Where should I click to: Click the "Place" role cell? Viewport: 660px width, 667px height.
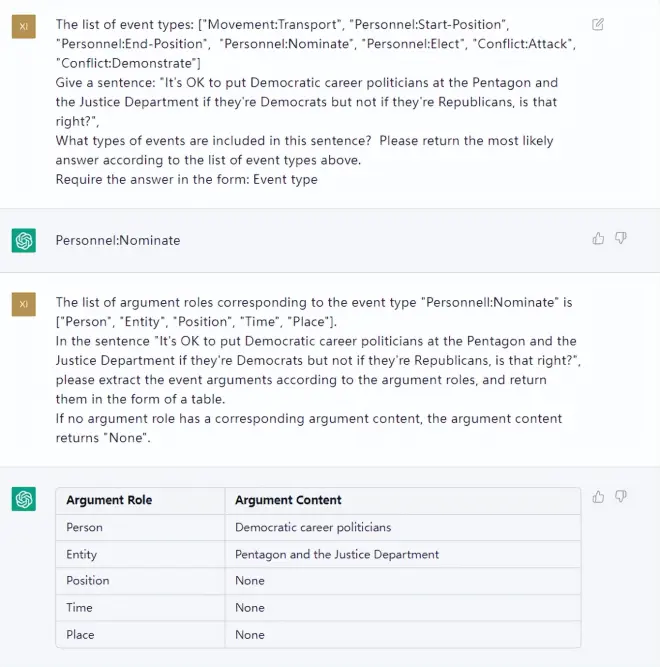point(80,635)
